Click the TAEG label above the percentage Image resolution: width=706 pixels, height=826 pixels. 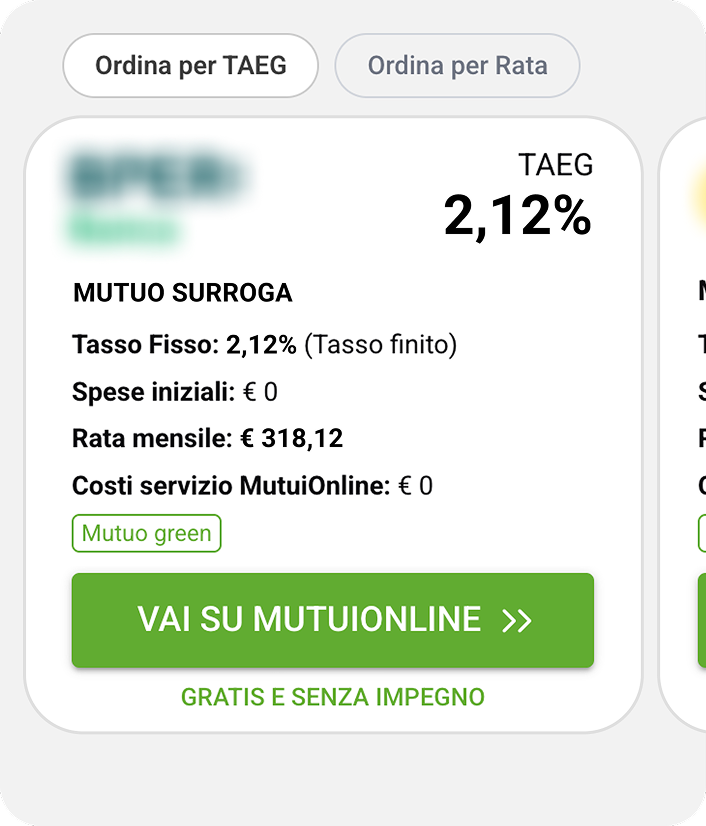[x=555, y=165]
